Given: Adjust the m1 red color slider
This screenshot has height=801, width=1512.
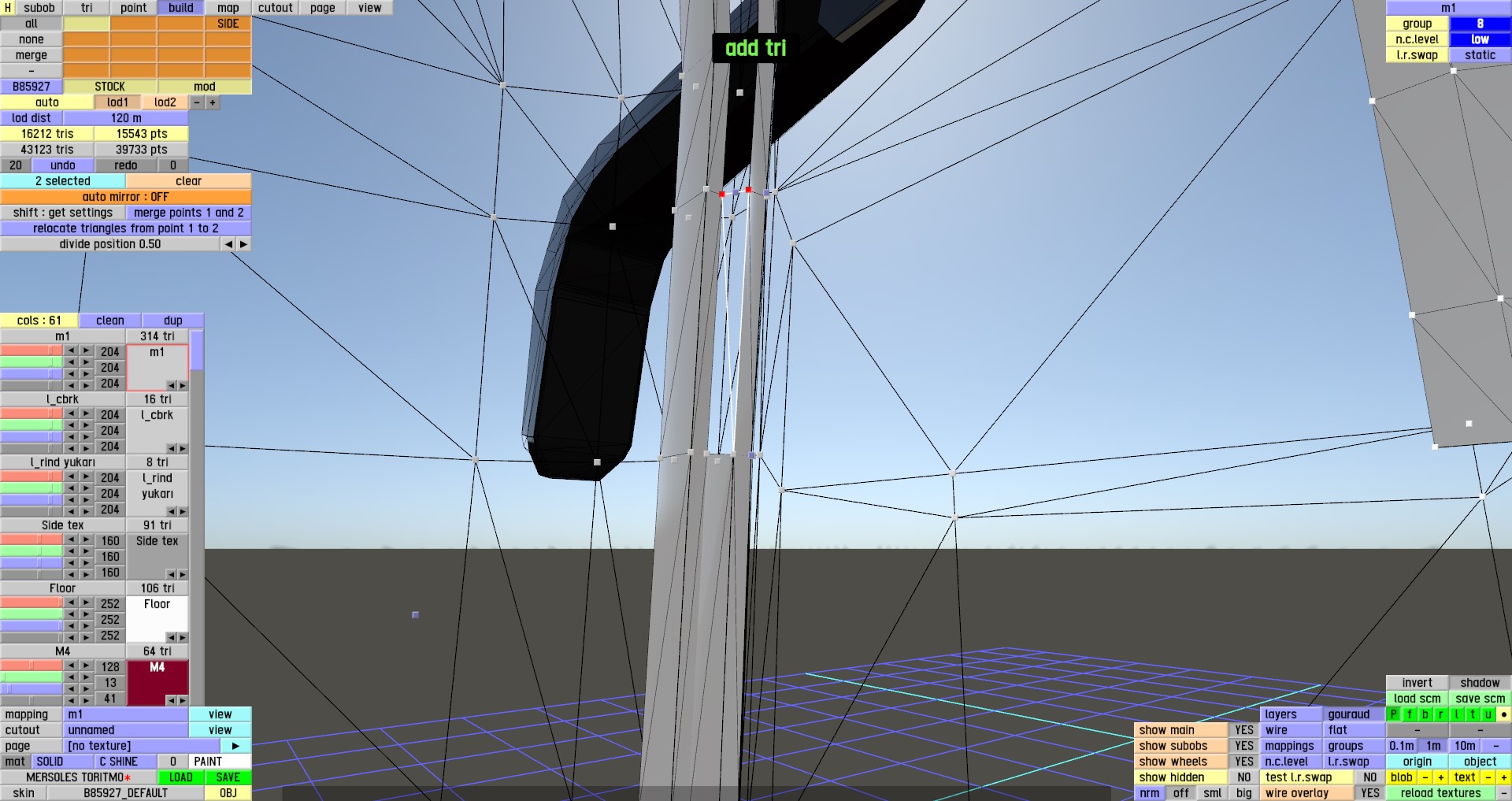Looking at the screenshot, I should click(x=31, y=350).
